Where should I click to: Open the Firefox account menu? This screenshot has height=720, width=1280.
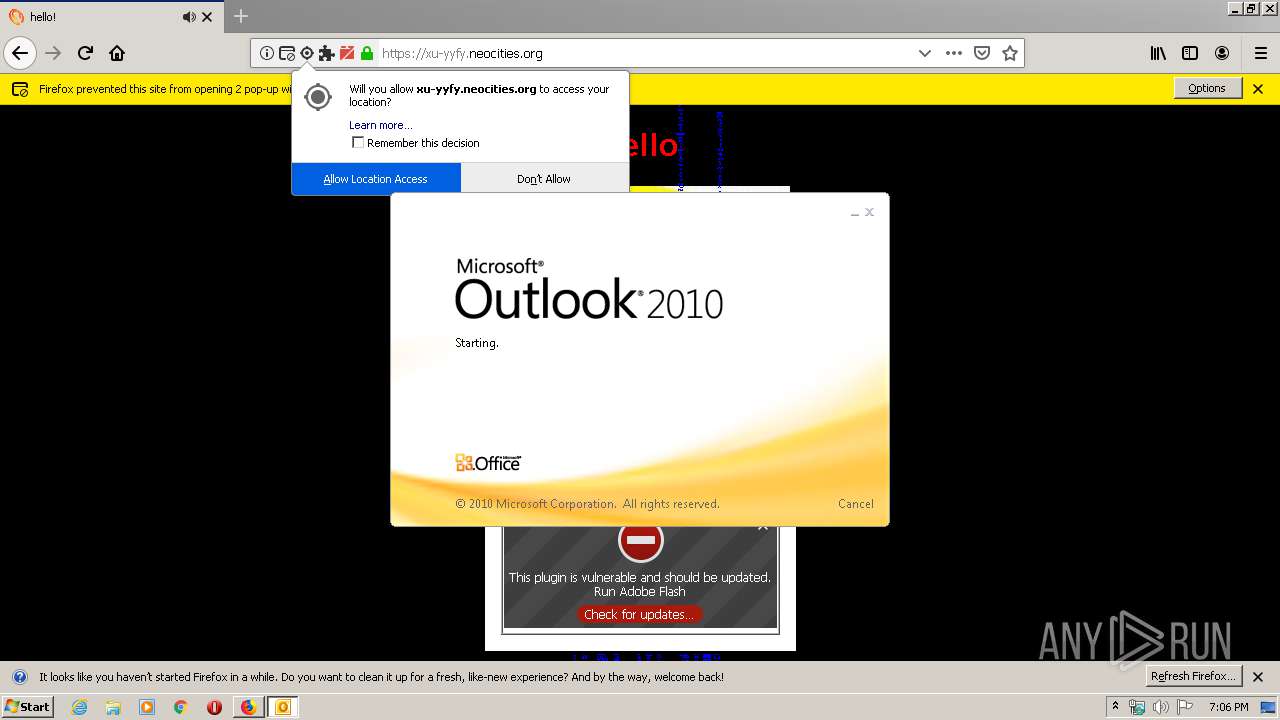click(1222, 53)
